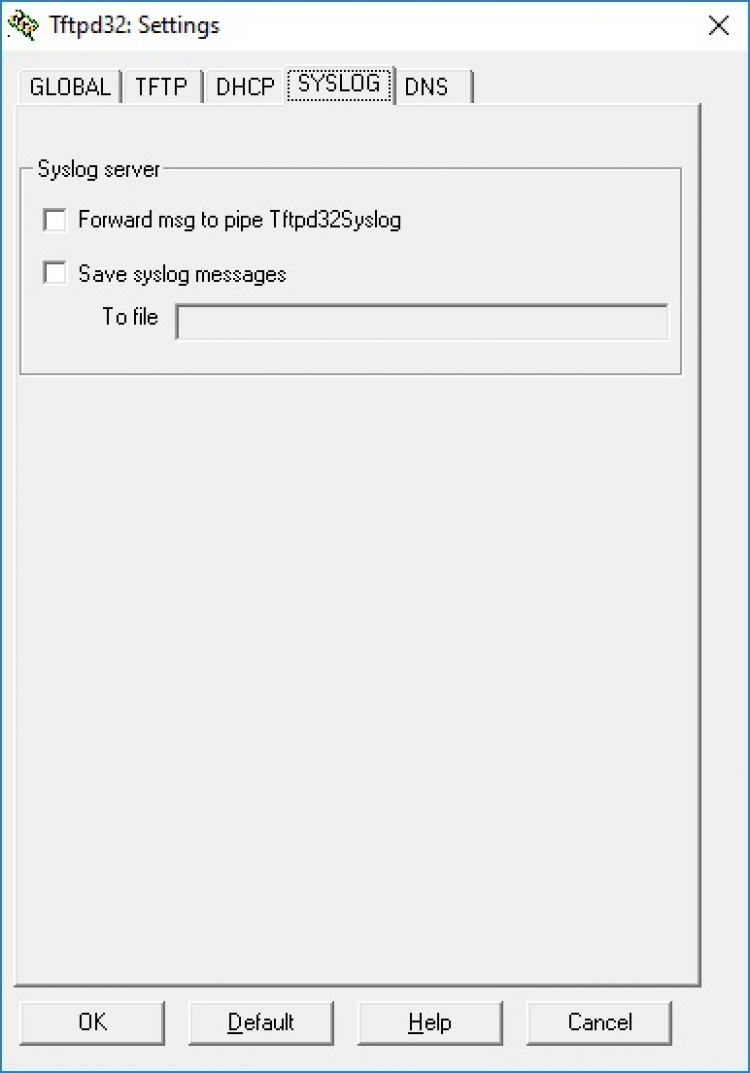Confirm settings with the OK button

coord(92,1022)
